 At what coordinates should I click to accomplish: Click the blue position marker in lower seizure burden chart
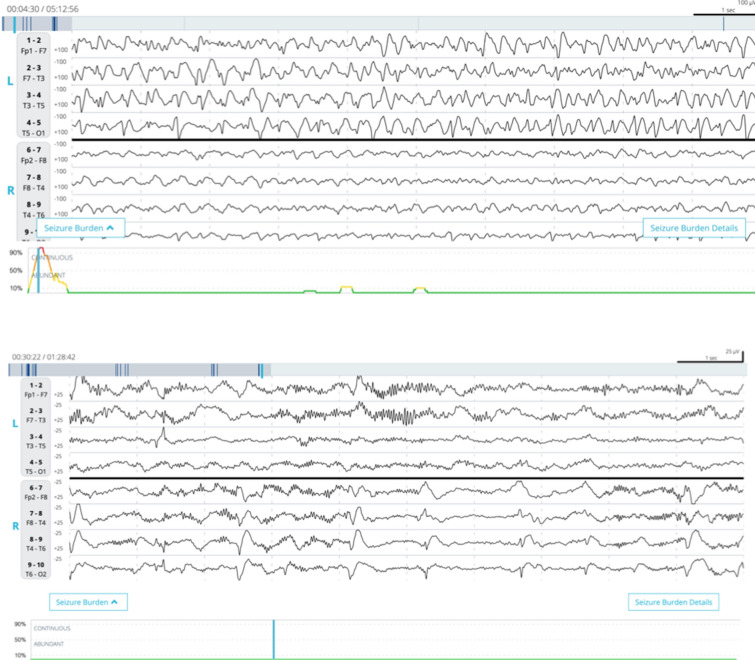273,639
